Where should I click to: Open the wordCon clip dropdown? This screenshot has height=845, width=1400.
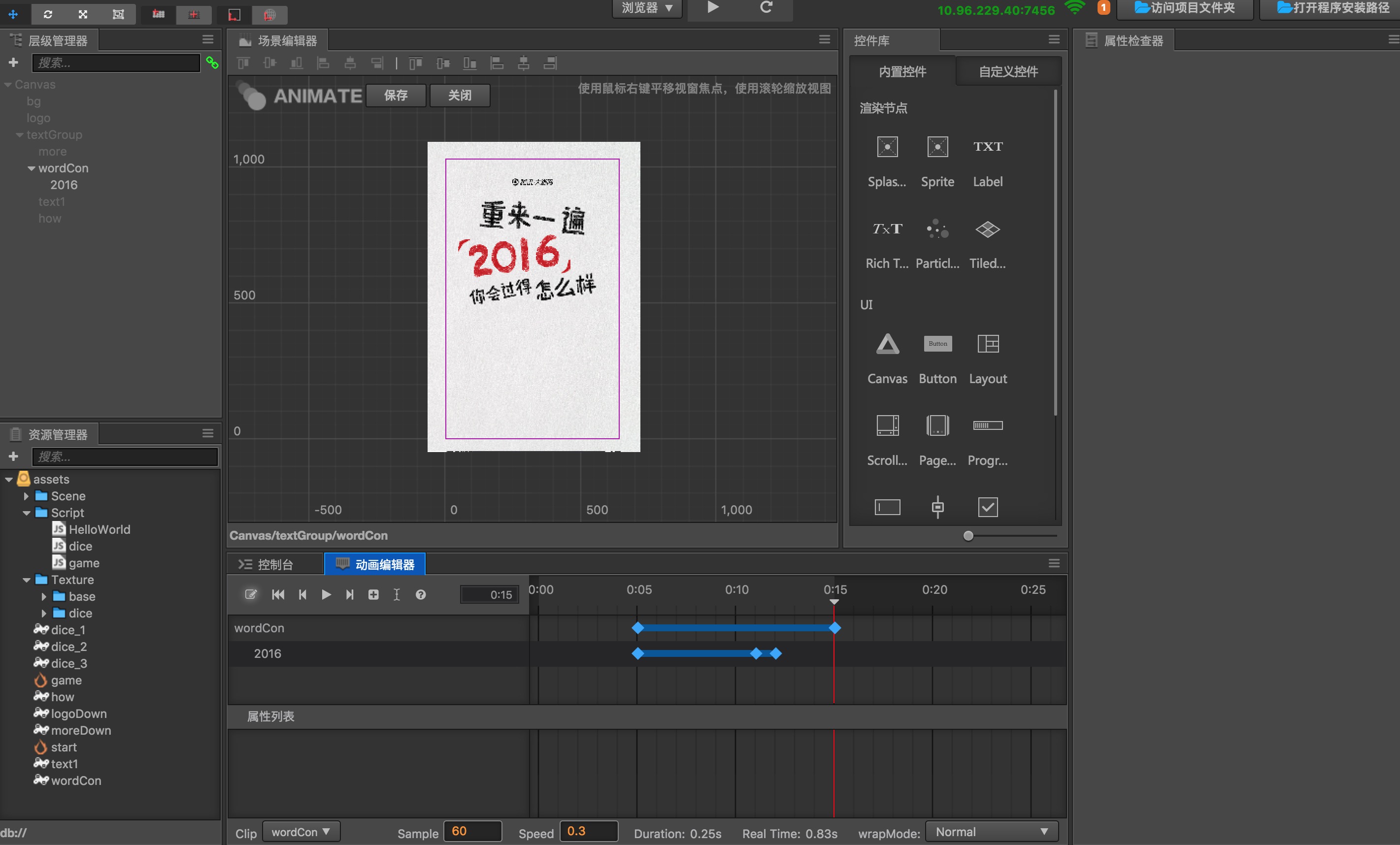(x=301, y=832)
